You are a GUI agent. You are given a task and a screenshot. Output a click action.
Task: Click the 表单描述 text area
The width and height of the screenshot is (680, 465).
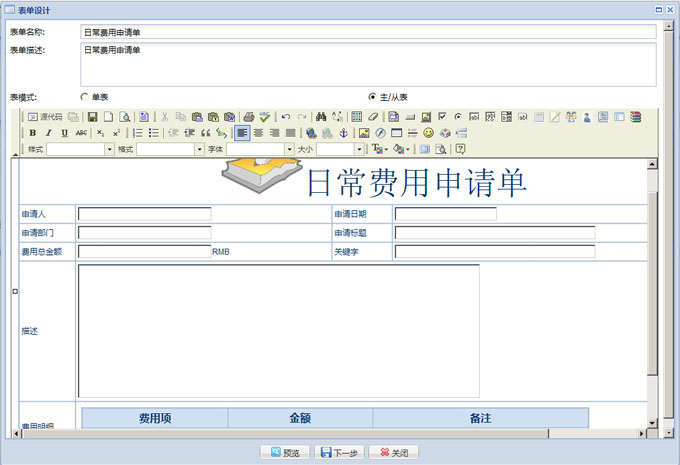point(368,64)
